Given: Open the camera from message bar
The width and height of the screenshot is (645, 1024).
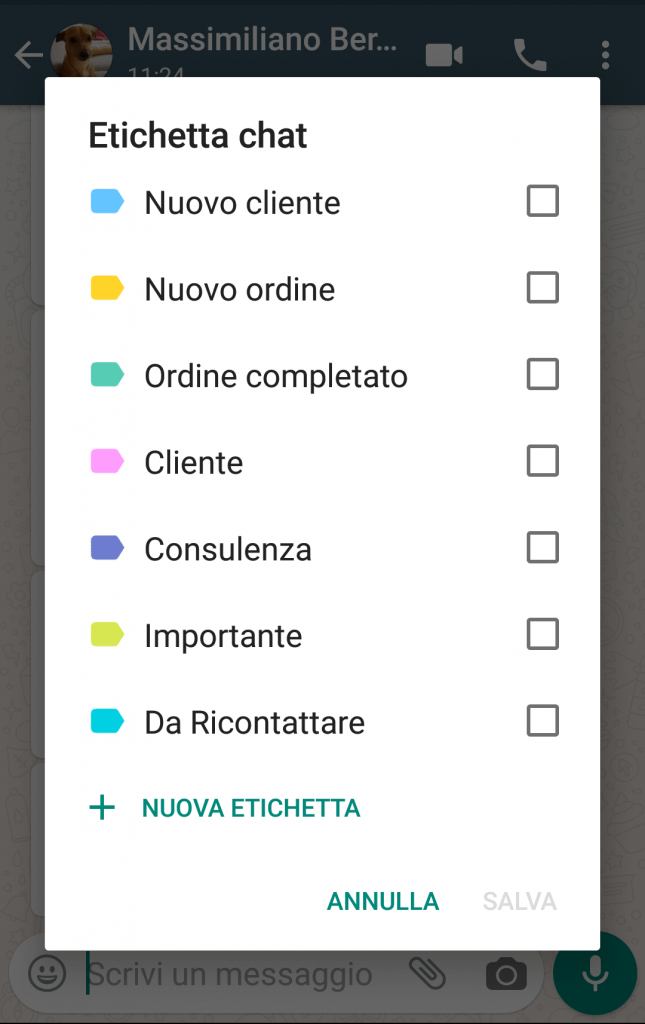Looking at the screenshot, I should 506,973.
